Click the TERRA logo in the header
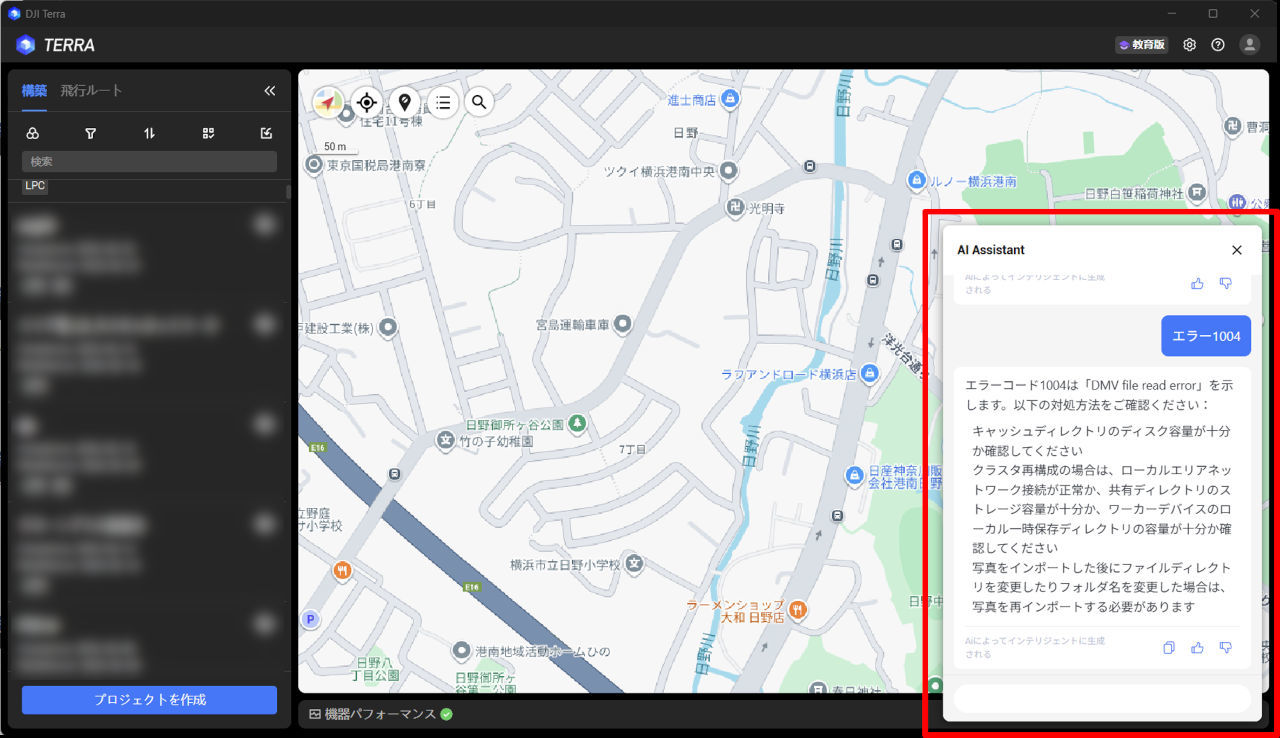Viewport: 1280px width, 738px height. coord(56,45)
